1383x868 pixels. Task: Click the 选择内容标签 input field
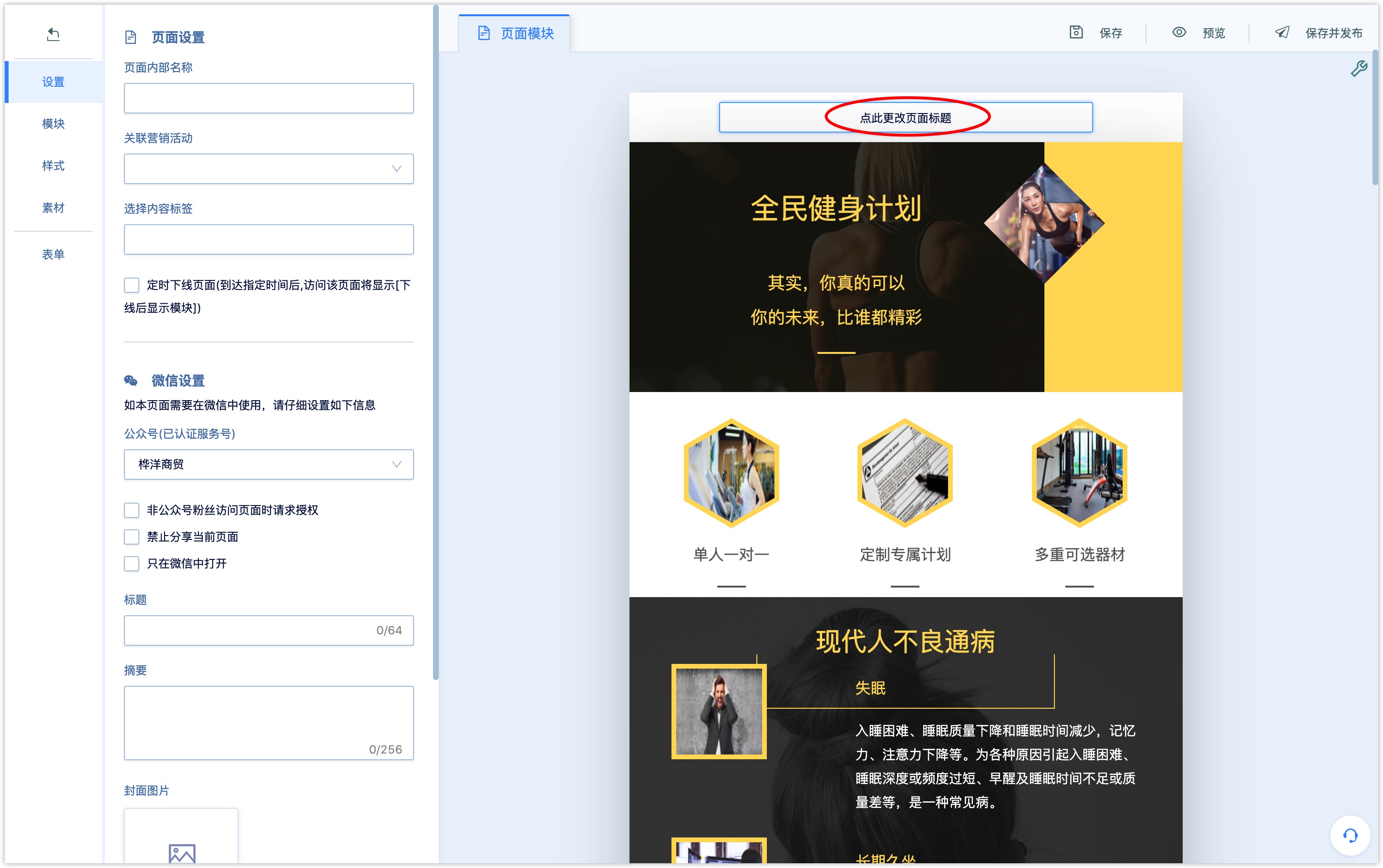click(268, 239)
